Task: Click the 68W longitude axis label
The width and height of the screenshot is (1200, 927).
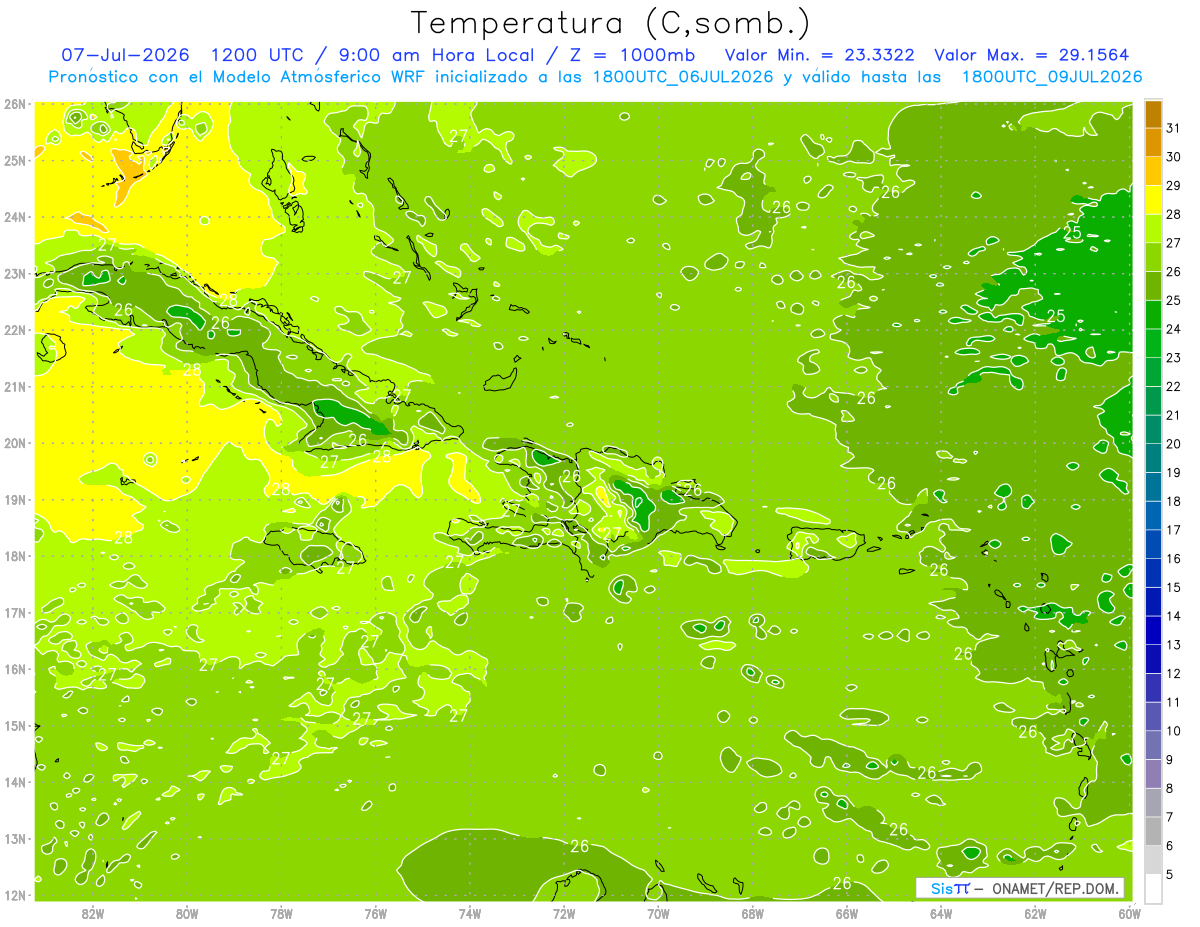Action: tap(752, 913)
